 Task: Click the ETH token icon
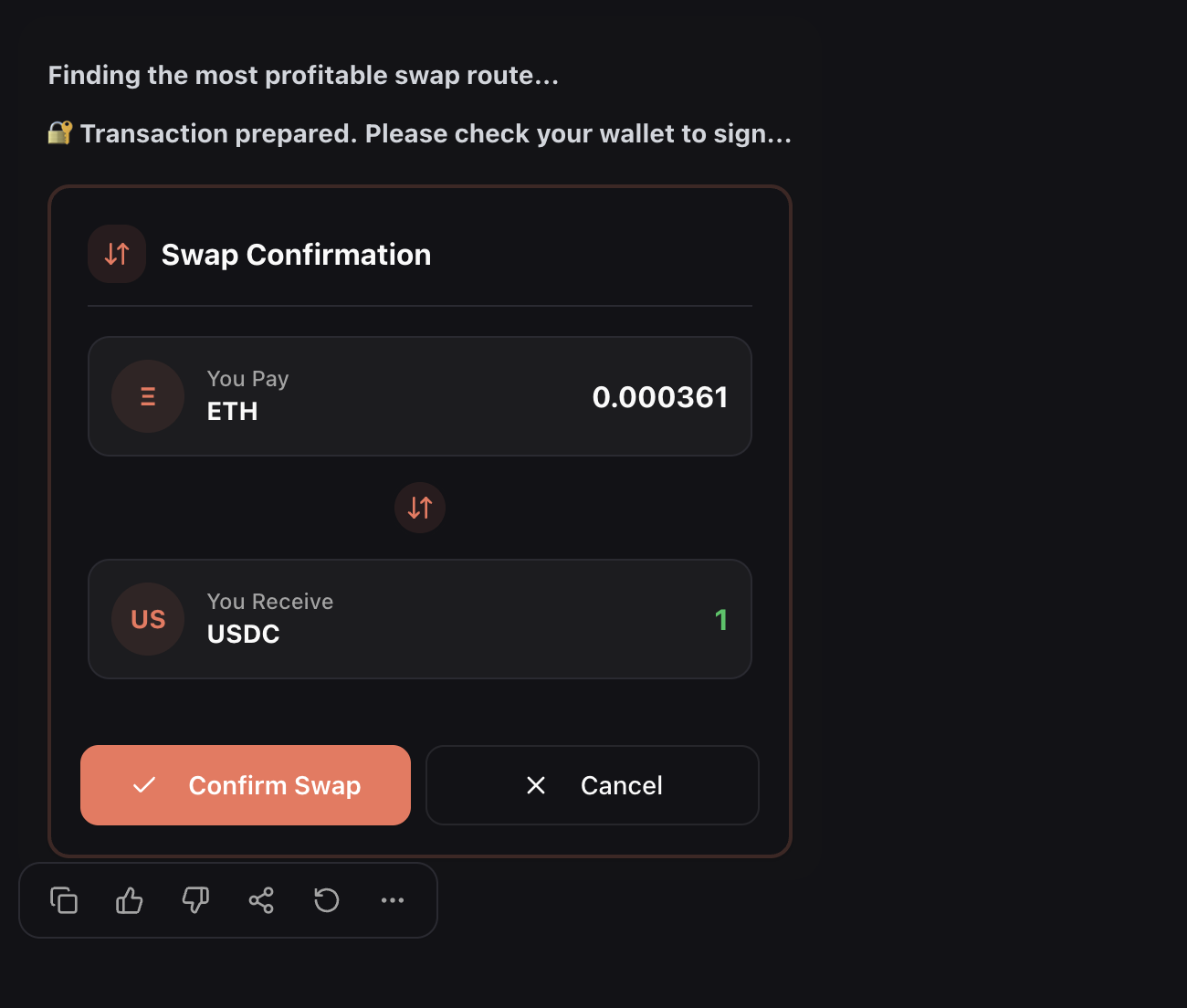pos(148,396)
